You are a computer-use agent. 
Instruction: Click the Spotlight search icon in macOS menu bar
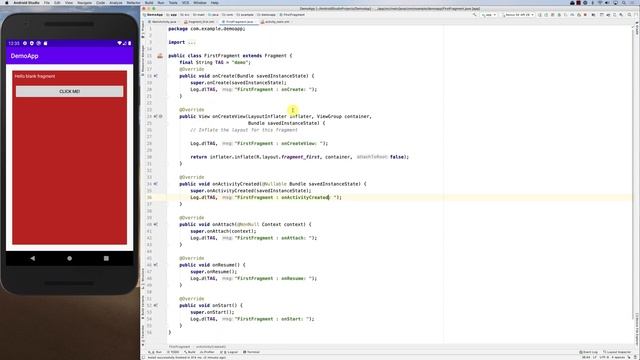624,2
